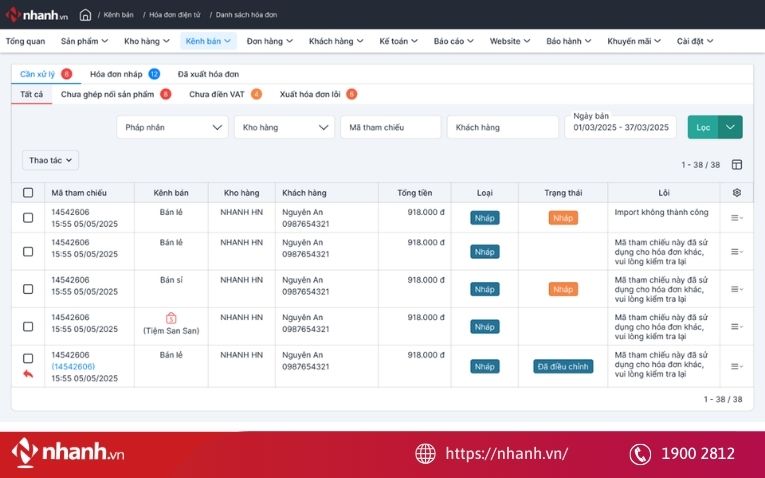Open row actions menu for first invoice
Viewport: 765px width, 478px height.
pyautogui.click(x=737, y=218)
